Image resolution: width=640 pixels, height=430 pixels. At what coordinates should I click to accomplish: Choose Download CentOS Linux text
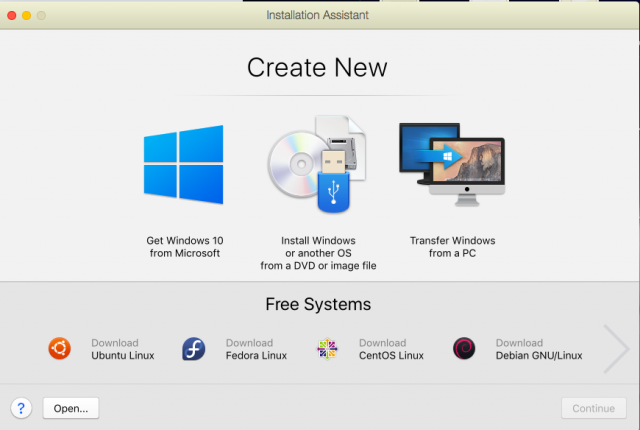coord(391,349)
